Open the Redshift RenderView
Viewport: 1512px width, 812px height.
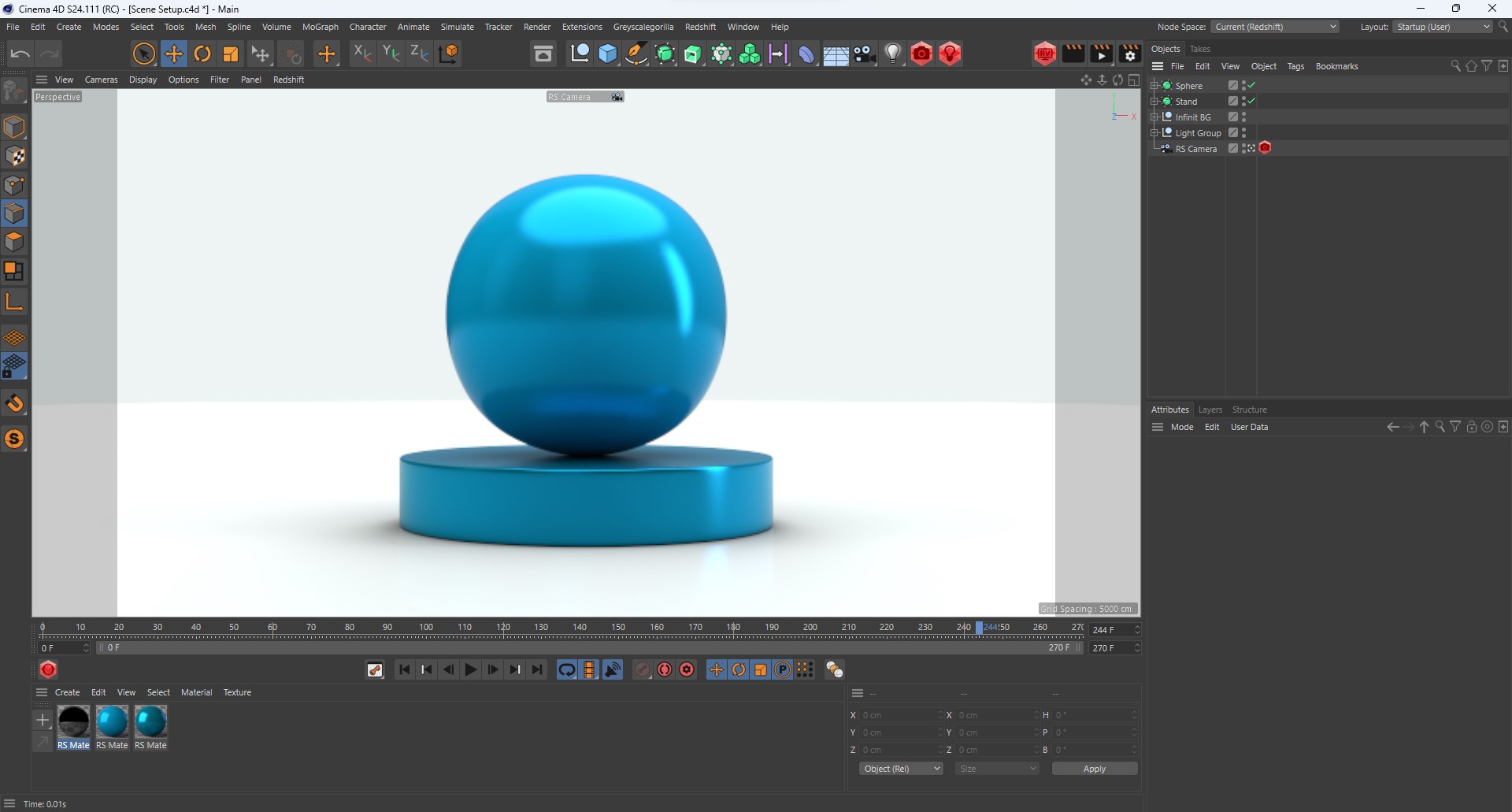[1045, 54]
